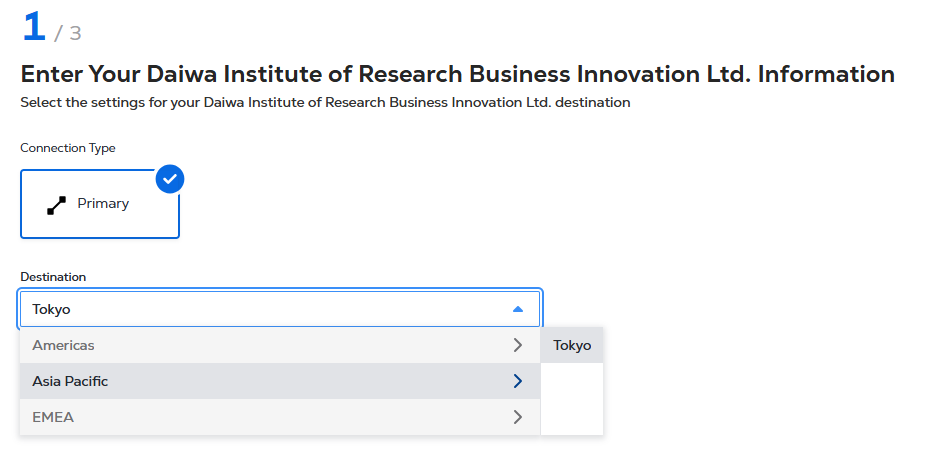Screen dimensions: 925x466
Task: Click the EMEA right chevron arrow
Action: coord(517,417)
